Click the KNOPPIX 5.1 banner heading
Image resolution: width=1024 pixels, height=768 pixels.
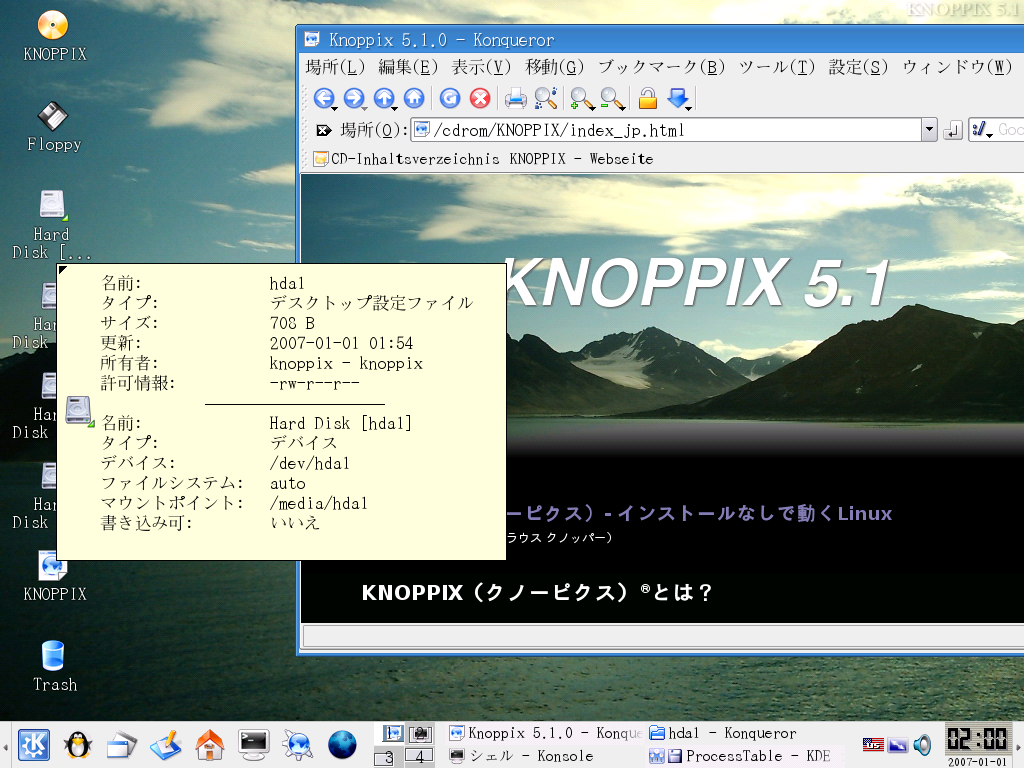(x=695, y=283)
